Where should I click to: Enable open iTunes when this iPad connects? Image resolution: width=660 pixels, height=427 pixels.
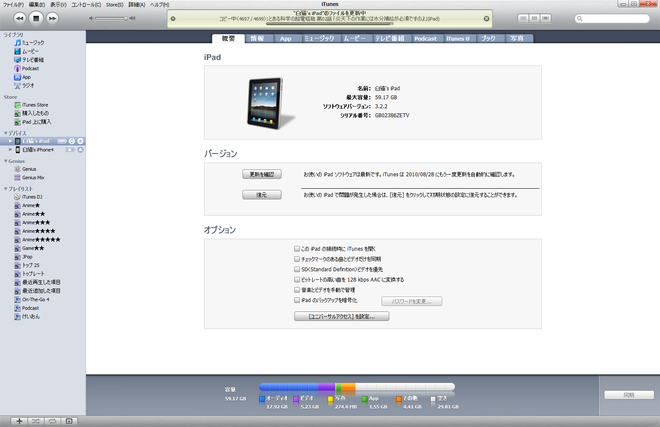click(297, 248)
